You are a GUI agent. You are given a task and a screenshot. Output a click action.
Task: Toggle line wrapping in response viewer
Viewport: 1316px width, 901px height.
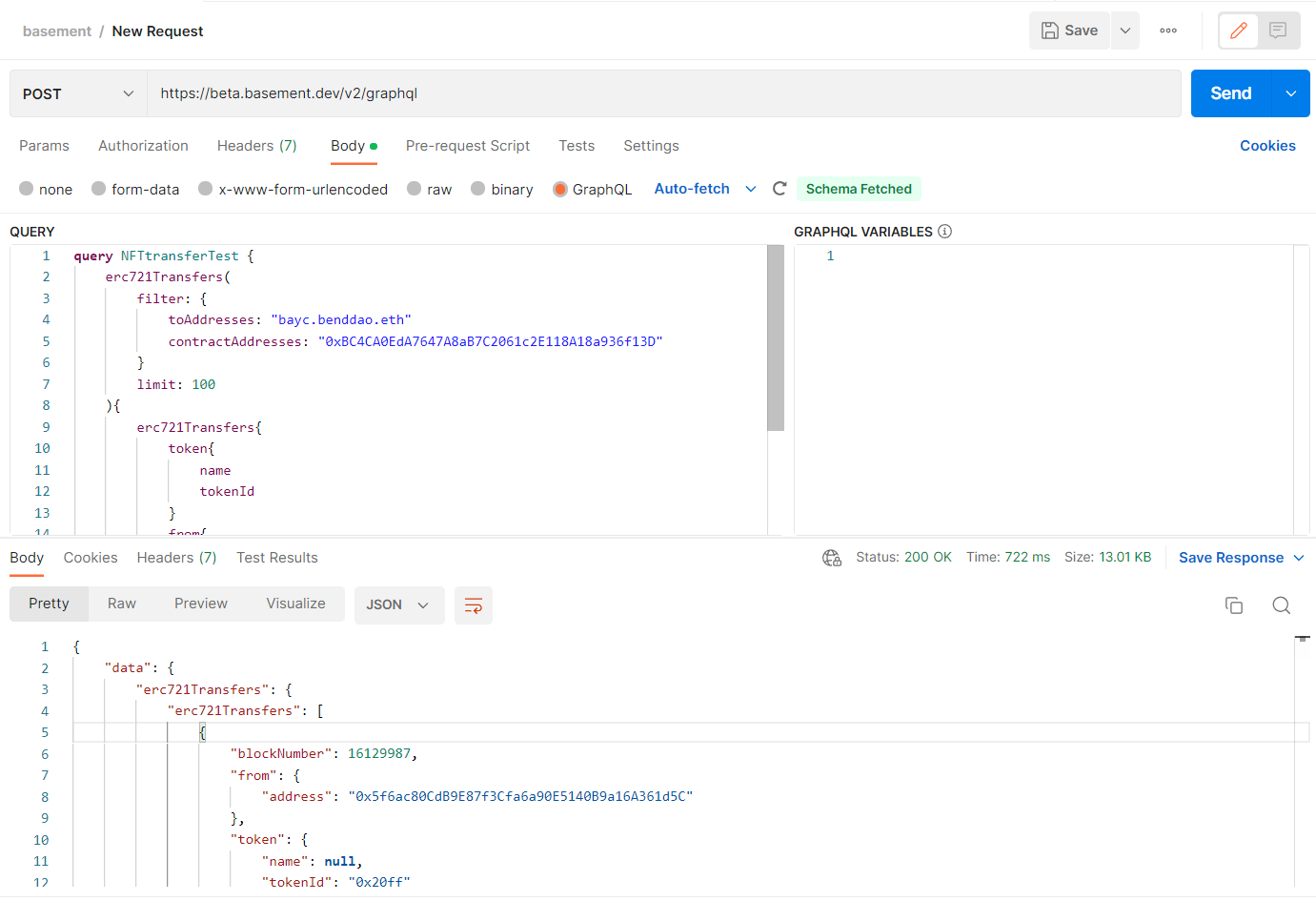(474, 604)
